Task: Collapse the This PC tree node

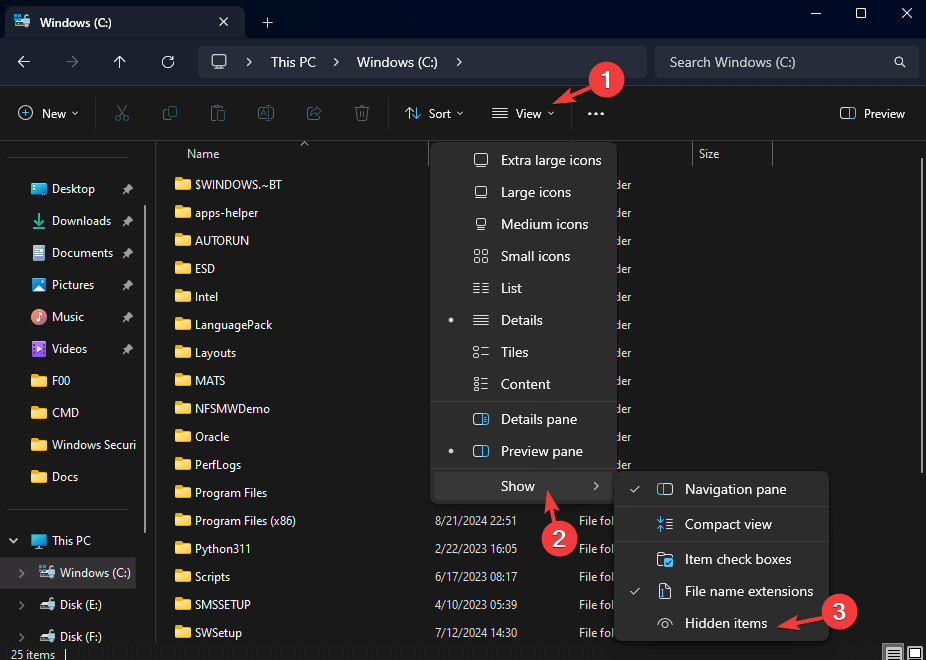Action: click(x=14, y=541)
